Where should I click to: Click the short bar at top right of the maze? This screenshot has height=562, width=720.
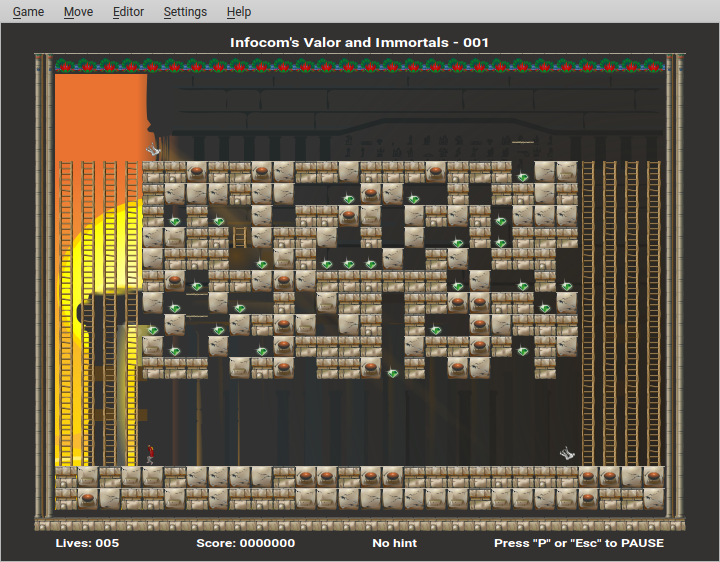tap(523, 143)
